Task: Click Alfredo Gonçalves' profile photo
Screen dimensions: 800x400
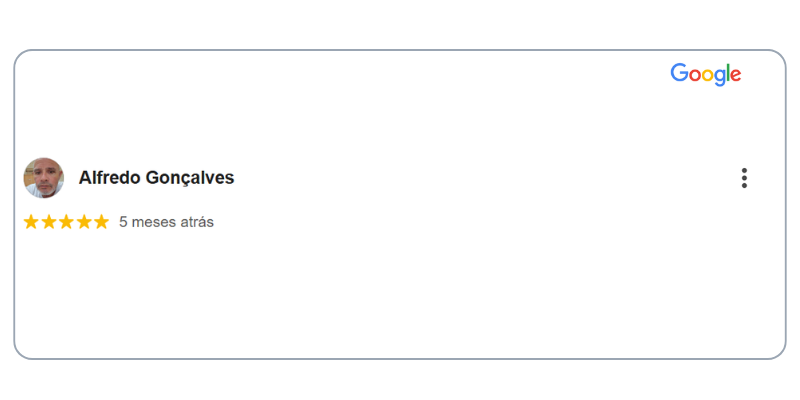Action: click(44, 178)
